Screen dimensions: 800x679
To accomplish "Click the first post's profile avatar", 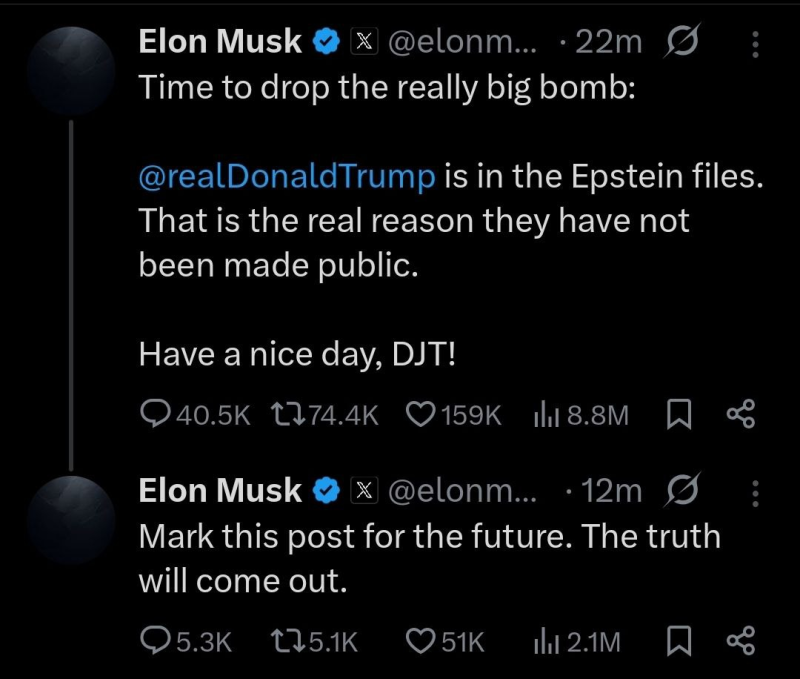I will [x=72, y=72].
